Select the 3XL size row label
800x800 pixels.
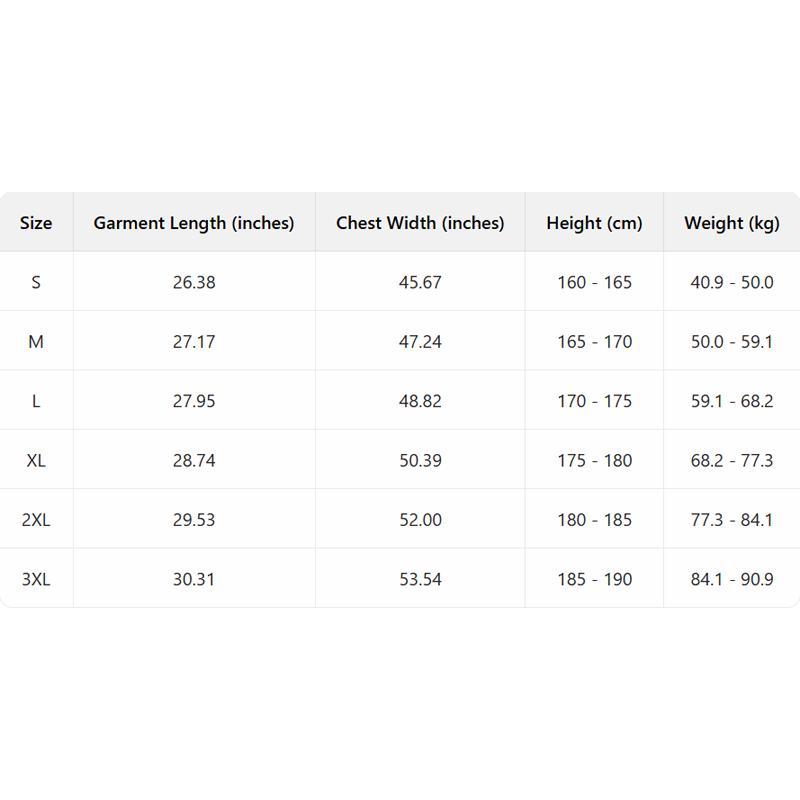[36, 579]
